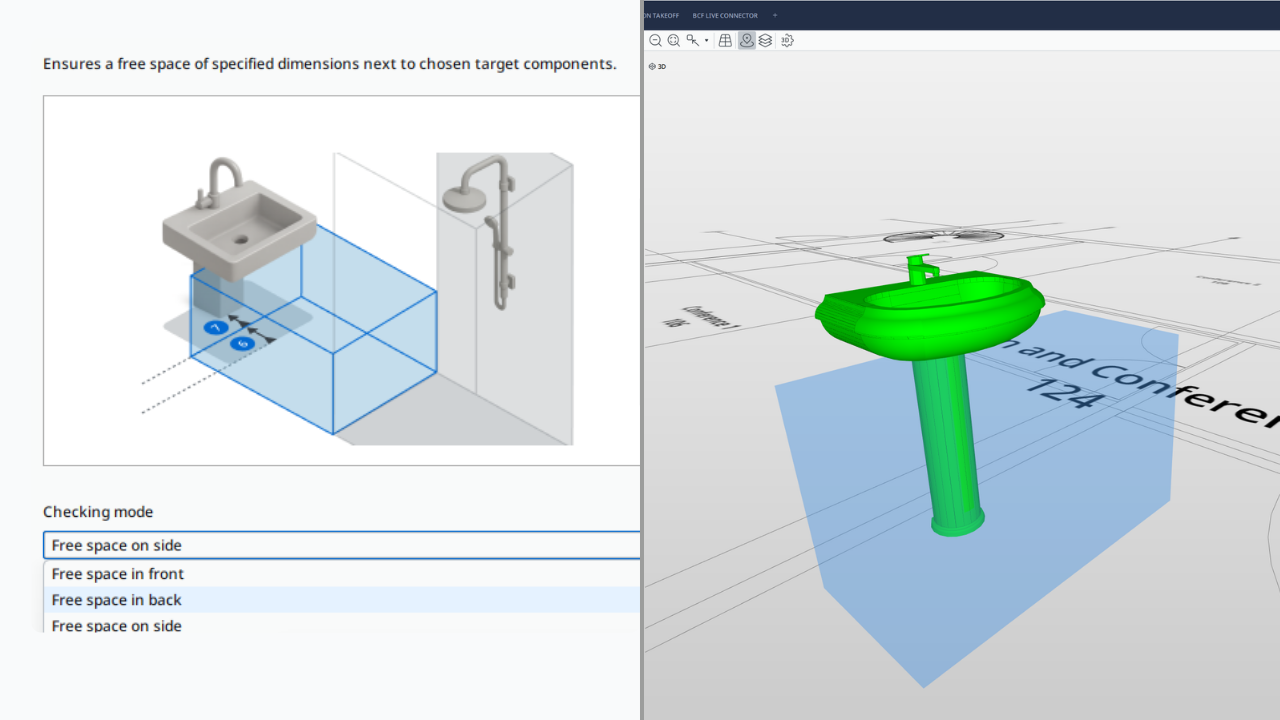The height and width of the screenshot is (720, 1280).
Task: Add a new tab with plus icon
Action: (x=774, y=16)
